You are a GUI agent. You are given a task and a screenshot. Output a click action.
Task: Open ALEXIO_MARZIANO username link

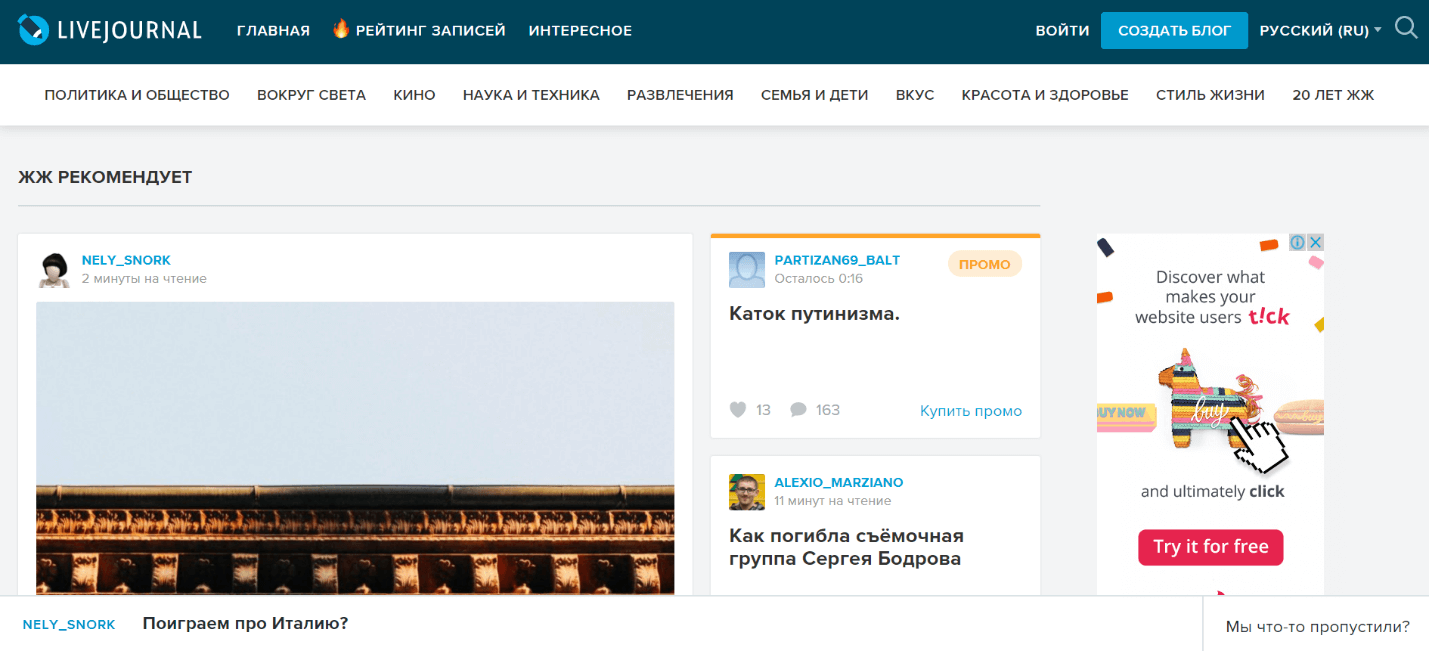click(839, 482)
